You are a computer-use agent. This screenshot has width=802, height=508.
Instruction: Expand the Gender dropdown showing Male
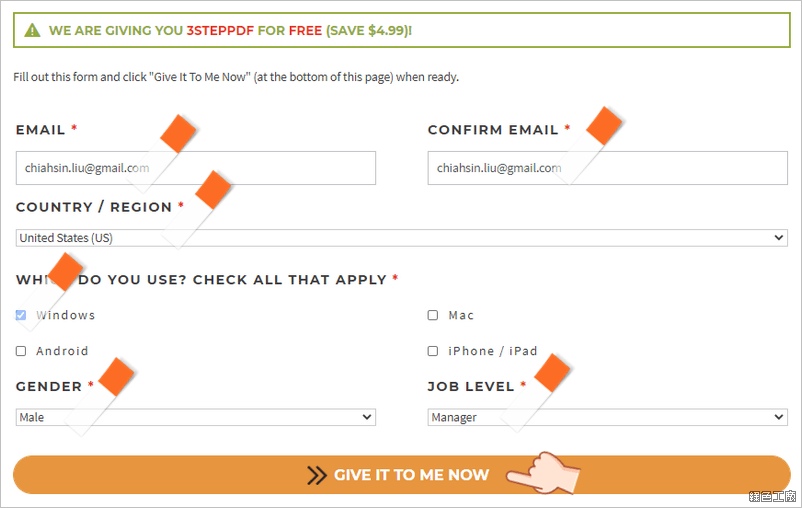tap(196, 417)
